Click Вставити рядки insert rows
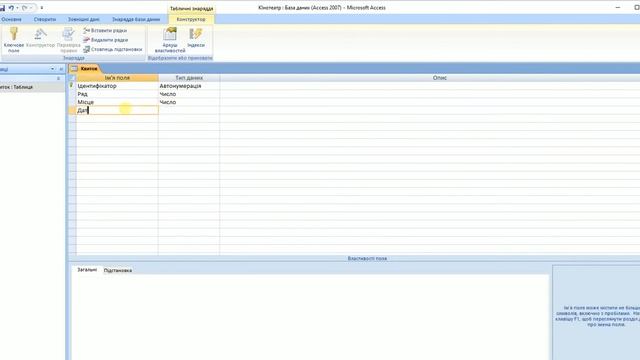 point(105,31)
